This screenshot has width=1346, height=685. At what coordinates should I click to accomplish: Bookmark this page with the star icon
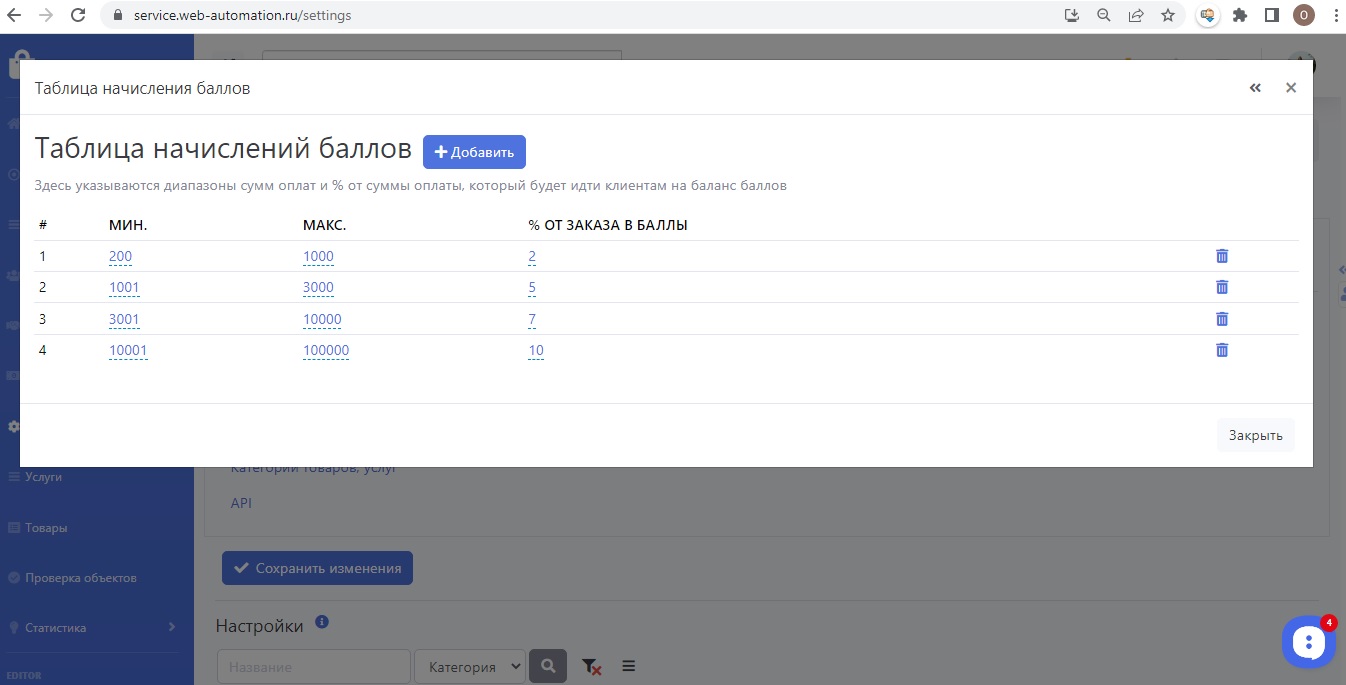coord(1167,15)
